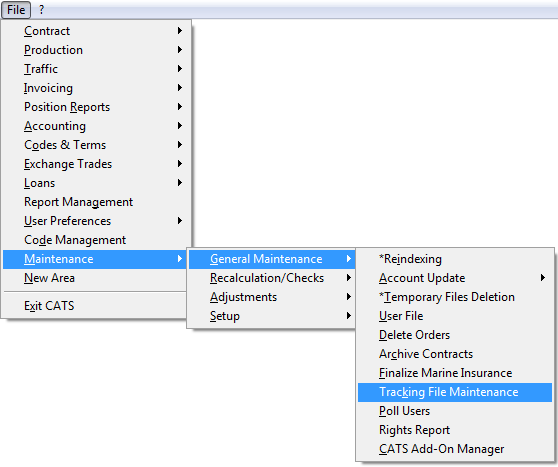Expand the Contract submenu
Screen dimensions: 558x467
pyautogui.click(x=96, y=31)
